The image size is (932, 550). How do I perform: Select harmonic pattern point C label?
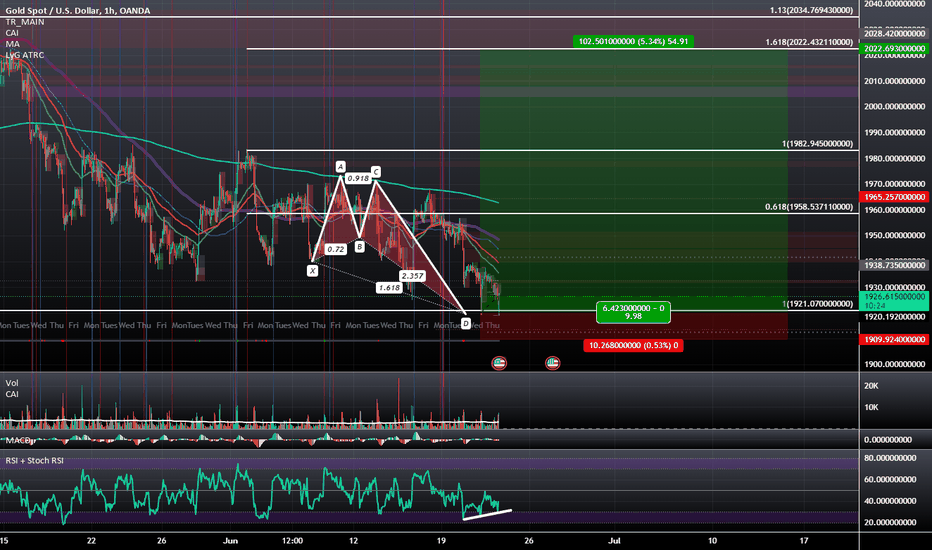click(x=376, y=172)
